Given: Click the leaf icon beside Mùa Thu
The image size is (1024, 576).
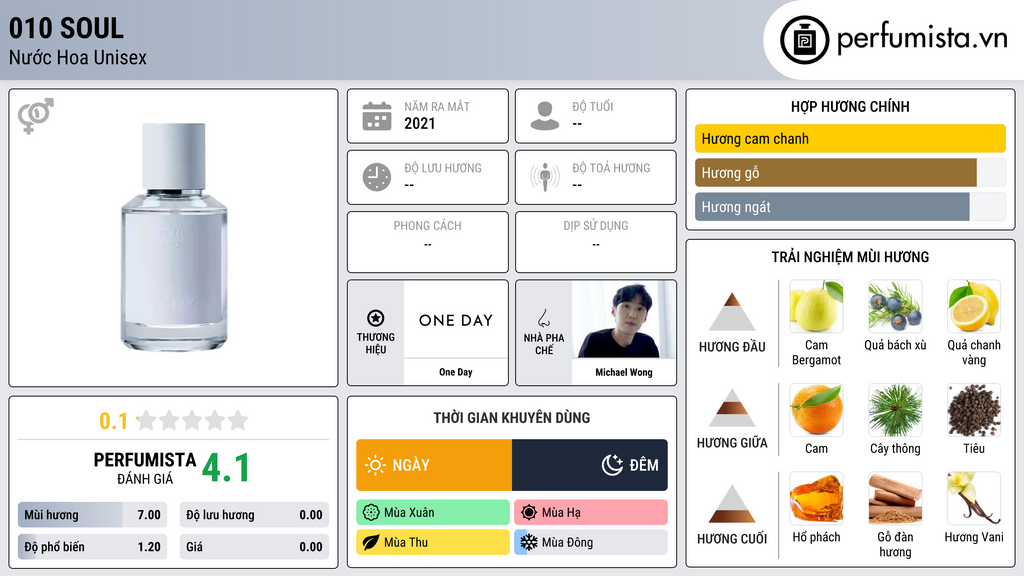Looking at the screenshot, I should pos(371,542).
